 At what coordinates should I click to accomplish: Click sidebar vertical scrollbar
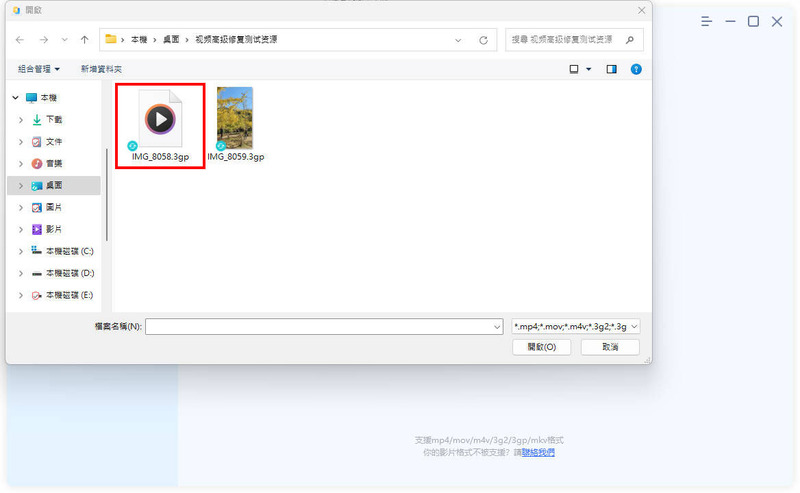[107, 194]
